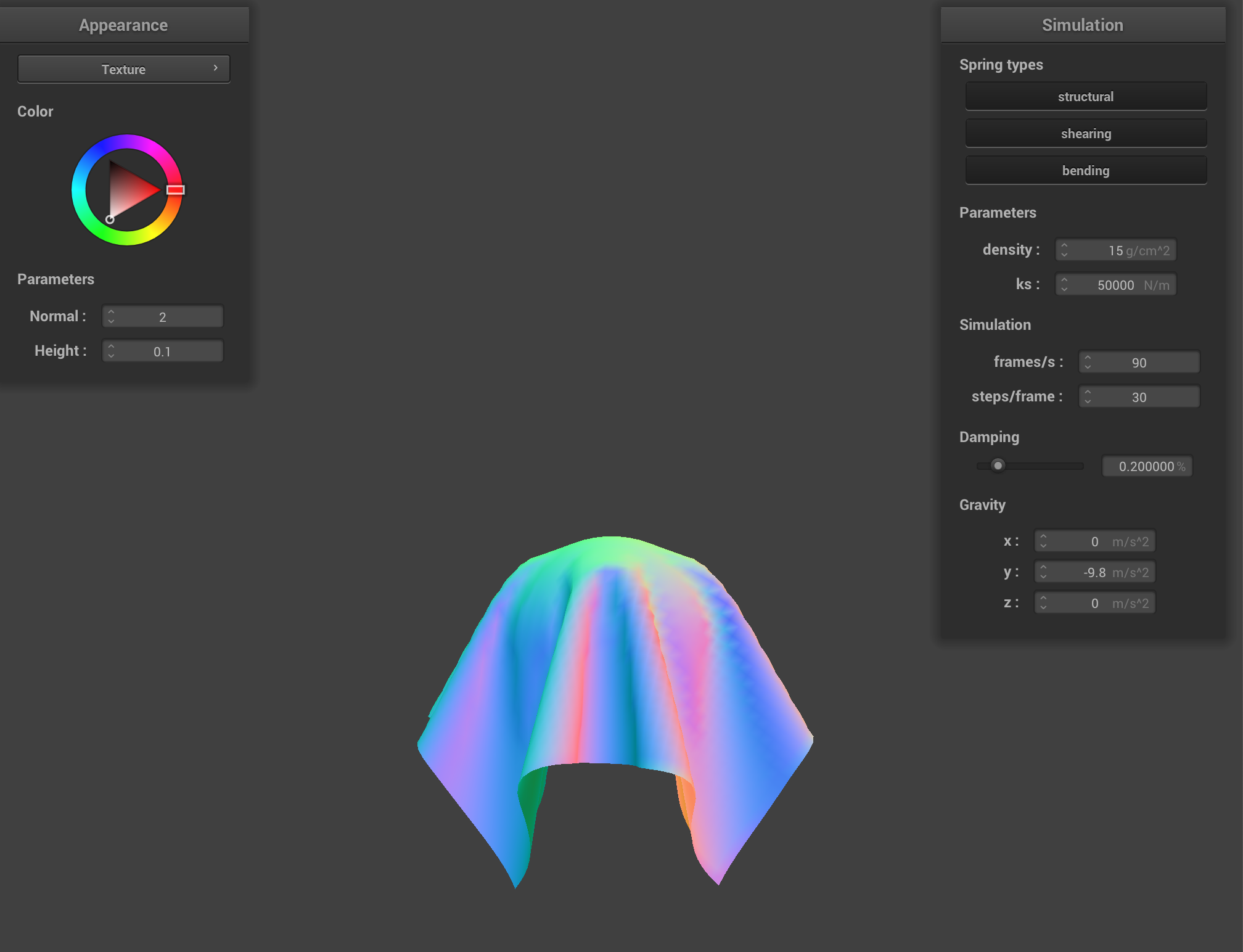Click the chevron arrow on Texture button
Viewport: 1243px width, 952px height.
[x=215, y=68]
